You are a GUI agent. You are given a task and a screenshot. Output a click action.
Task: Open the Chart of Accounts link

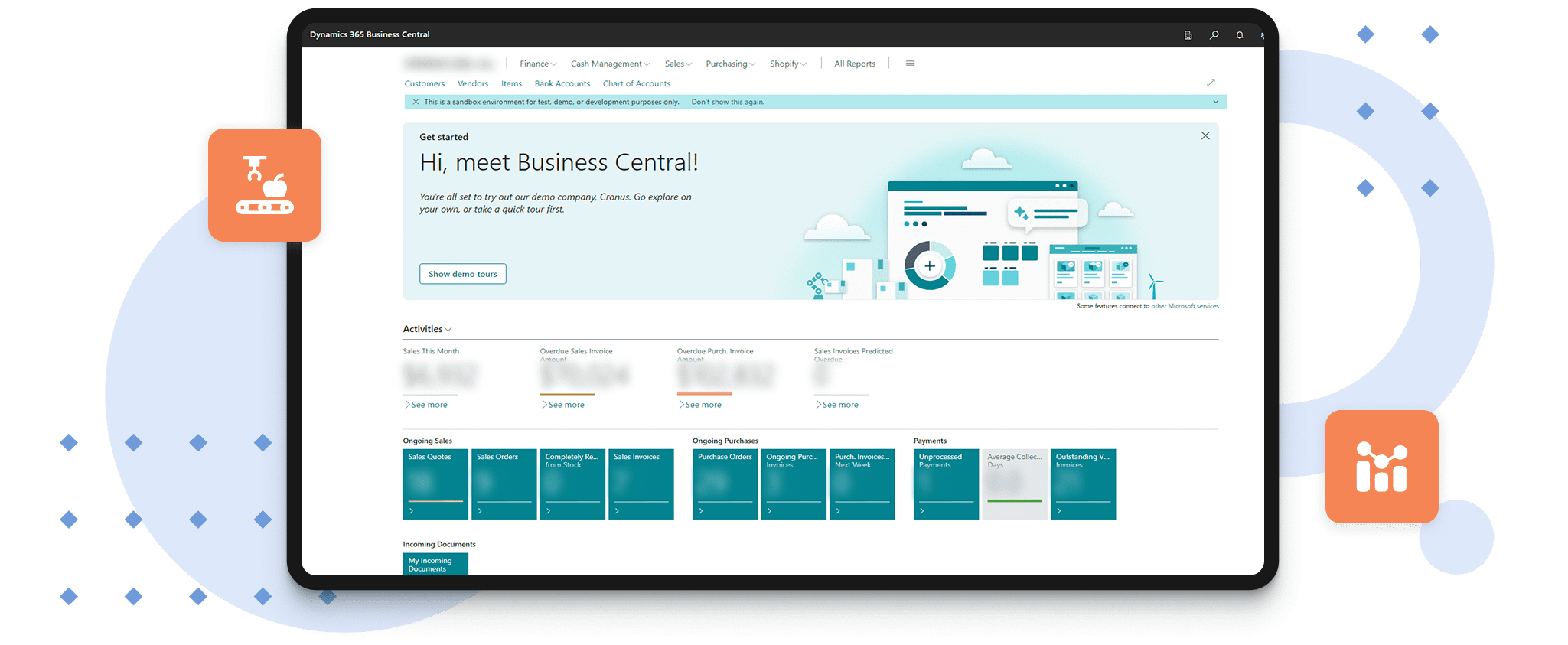636,84
